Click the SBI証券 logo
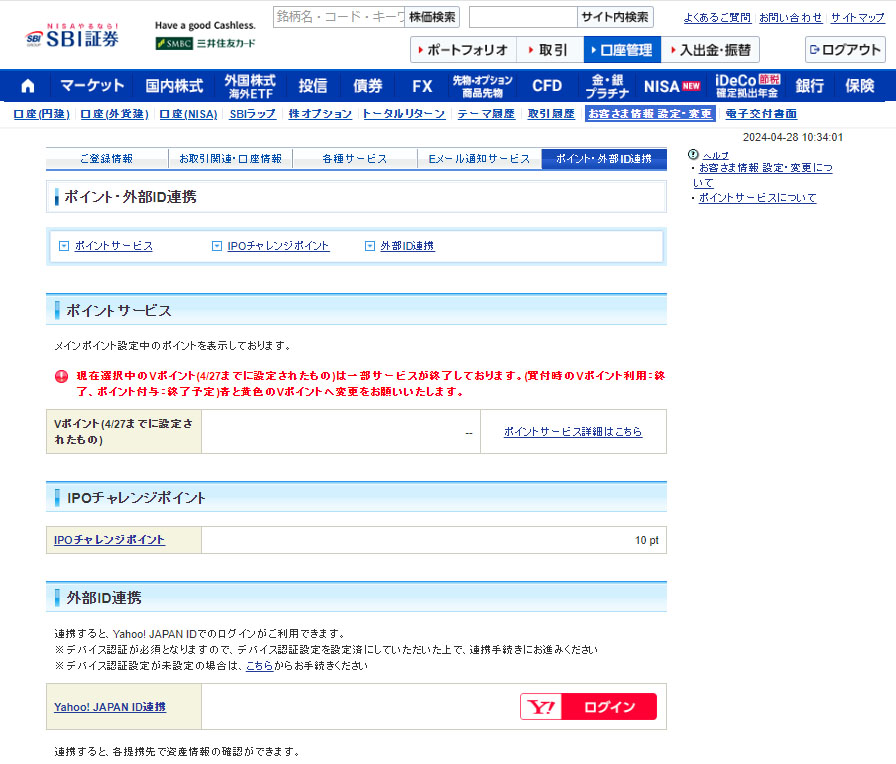The height and width of the screenshot is (764, 896). [72, 35]
